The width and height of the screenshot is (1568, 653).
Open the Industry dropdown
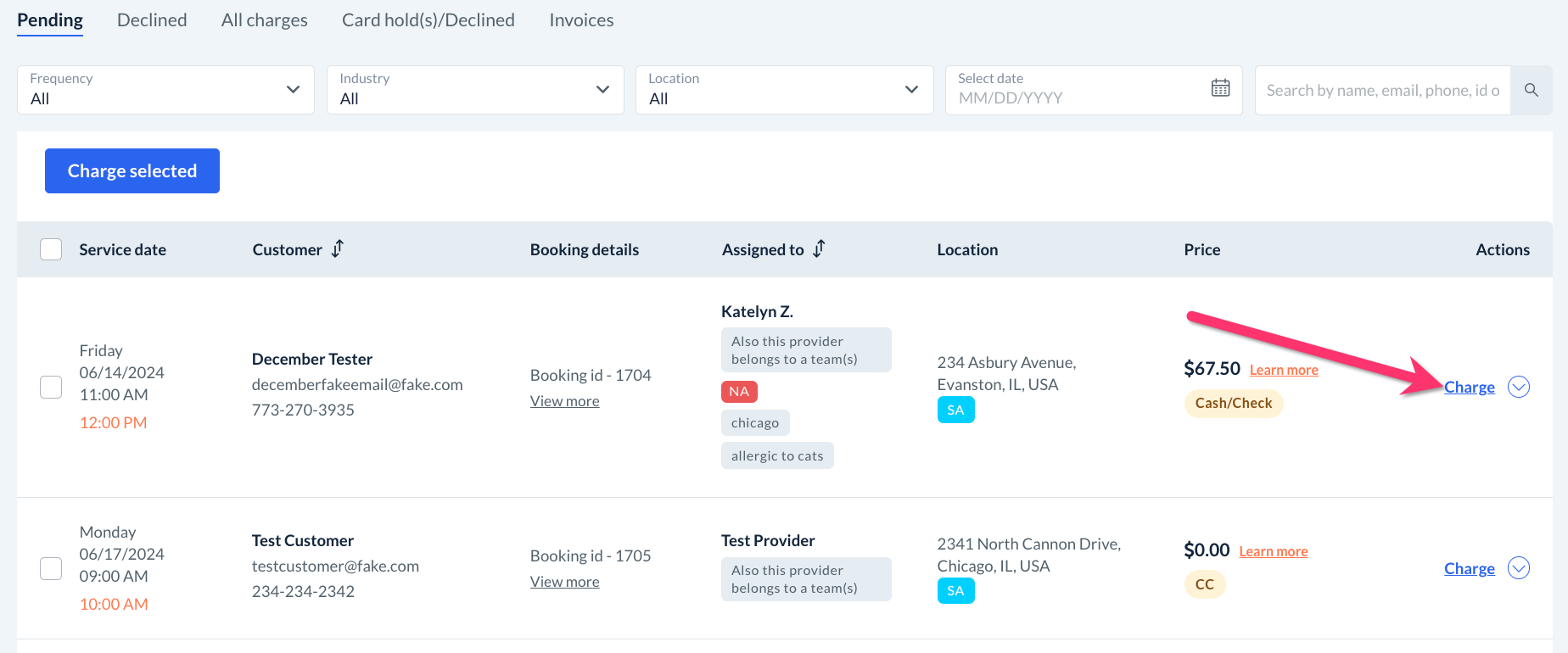click(x=475, y=90)
